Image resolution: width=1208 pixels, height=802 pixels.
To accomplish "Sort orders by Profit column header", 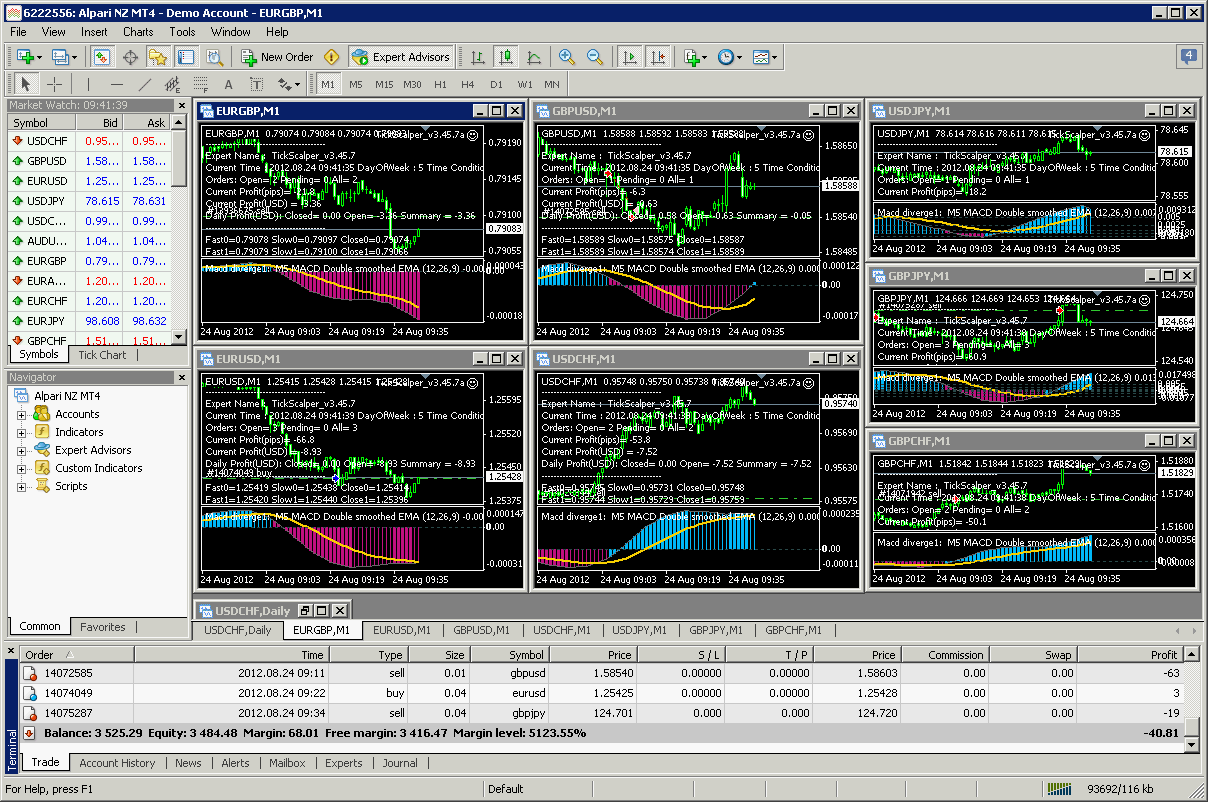I will point(1131,655).
